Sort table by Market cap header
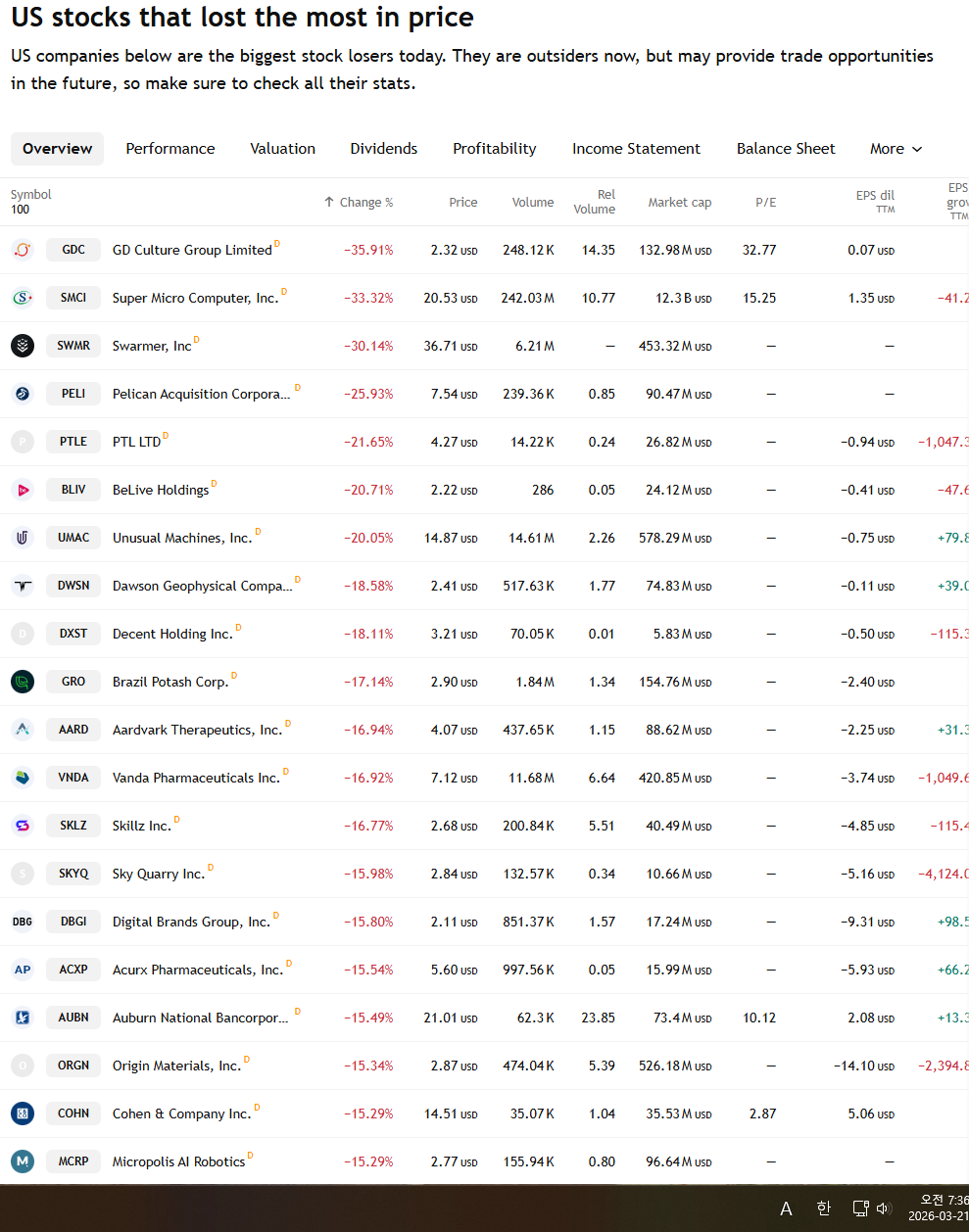 pyautogui.click(x=680, y=203)
